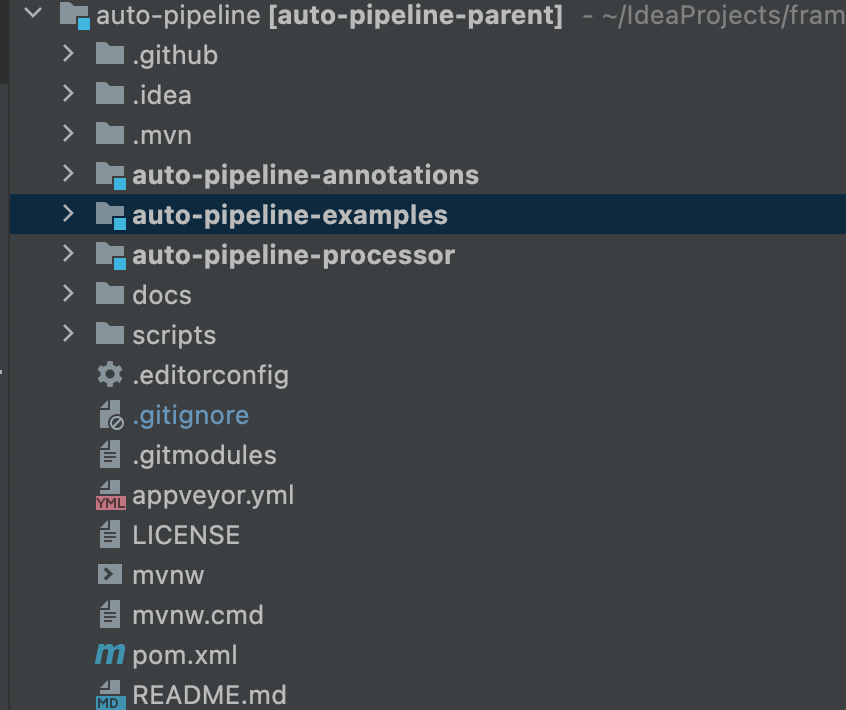Expand the .mvn folder
The width and height of the screenshot is (846, 710).
pyautogui.click(x=68, y=134)
